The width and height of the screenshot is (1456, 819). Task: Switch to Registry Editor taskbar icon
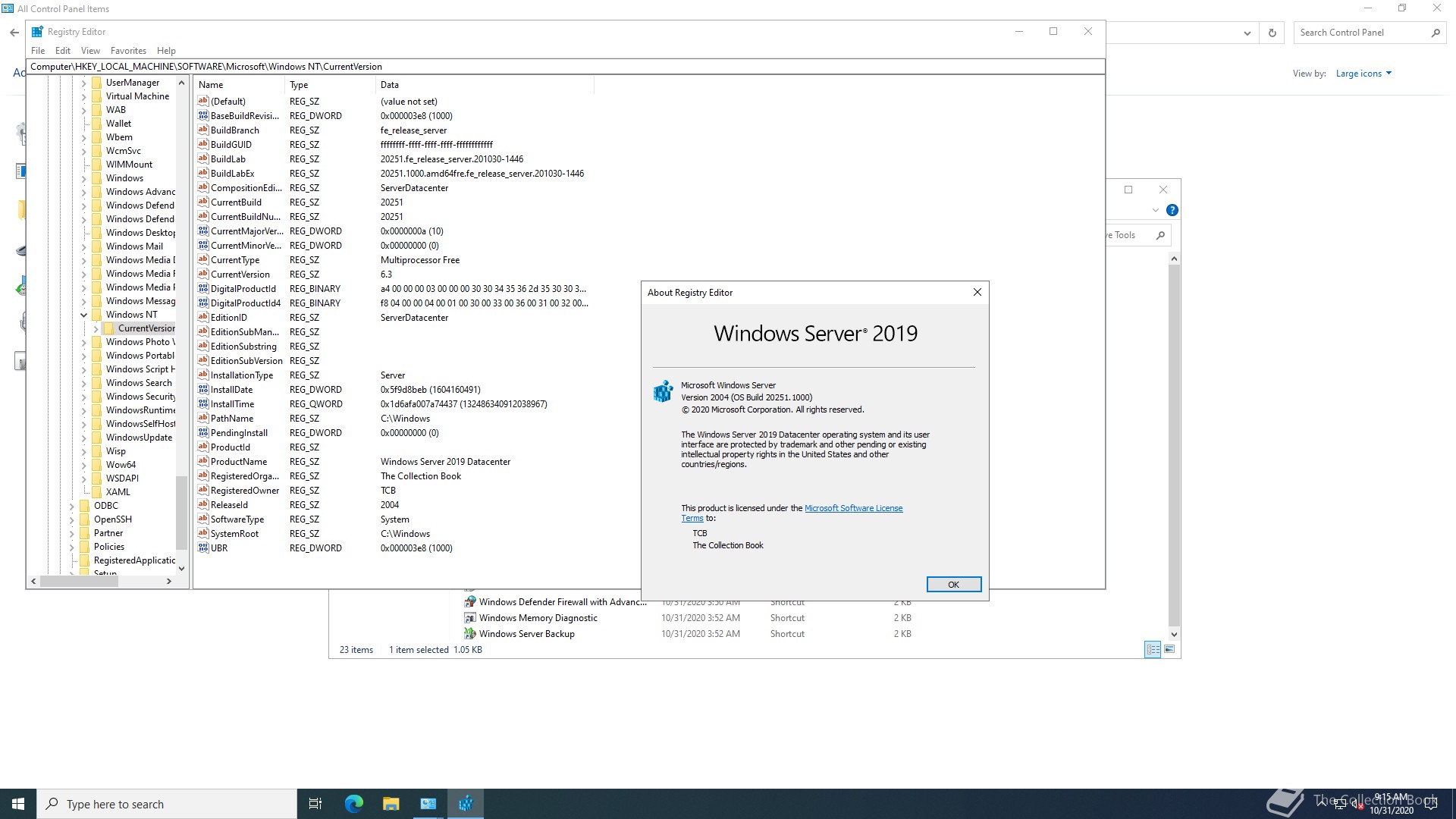pos(466,804)
